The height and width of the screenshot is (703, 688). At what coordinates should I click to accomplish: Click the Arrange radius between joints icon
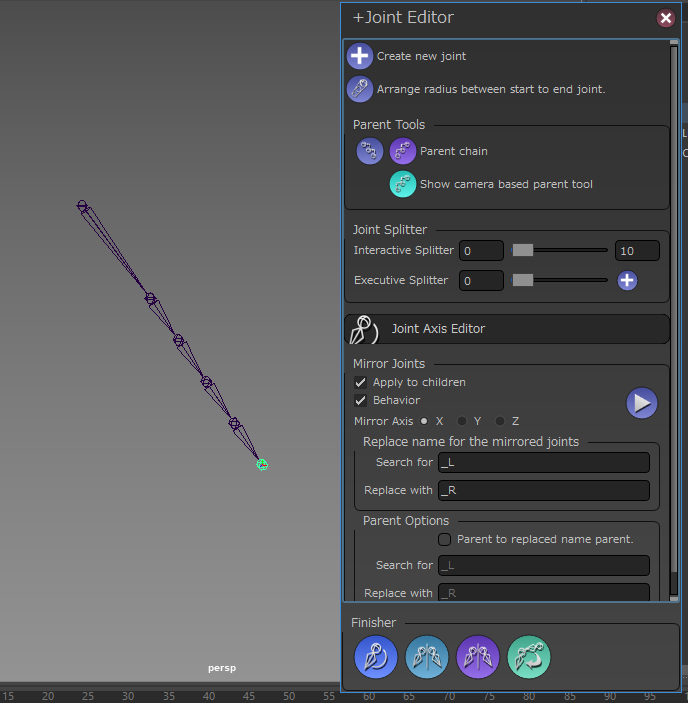pos(359,89)
